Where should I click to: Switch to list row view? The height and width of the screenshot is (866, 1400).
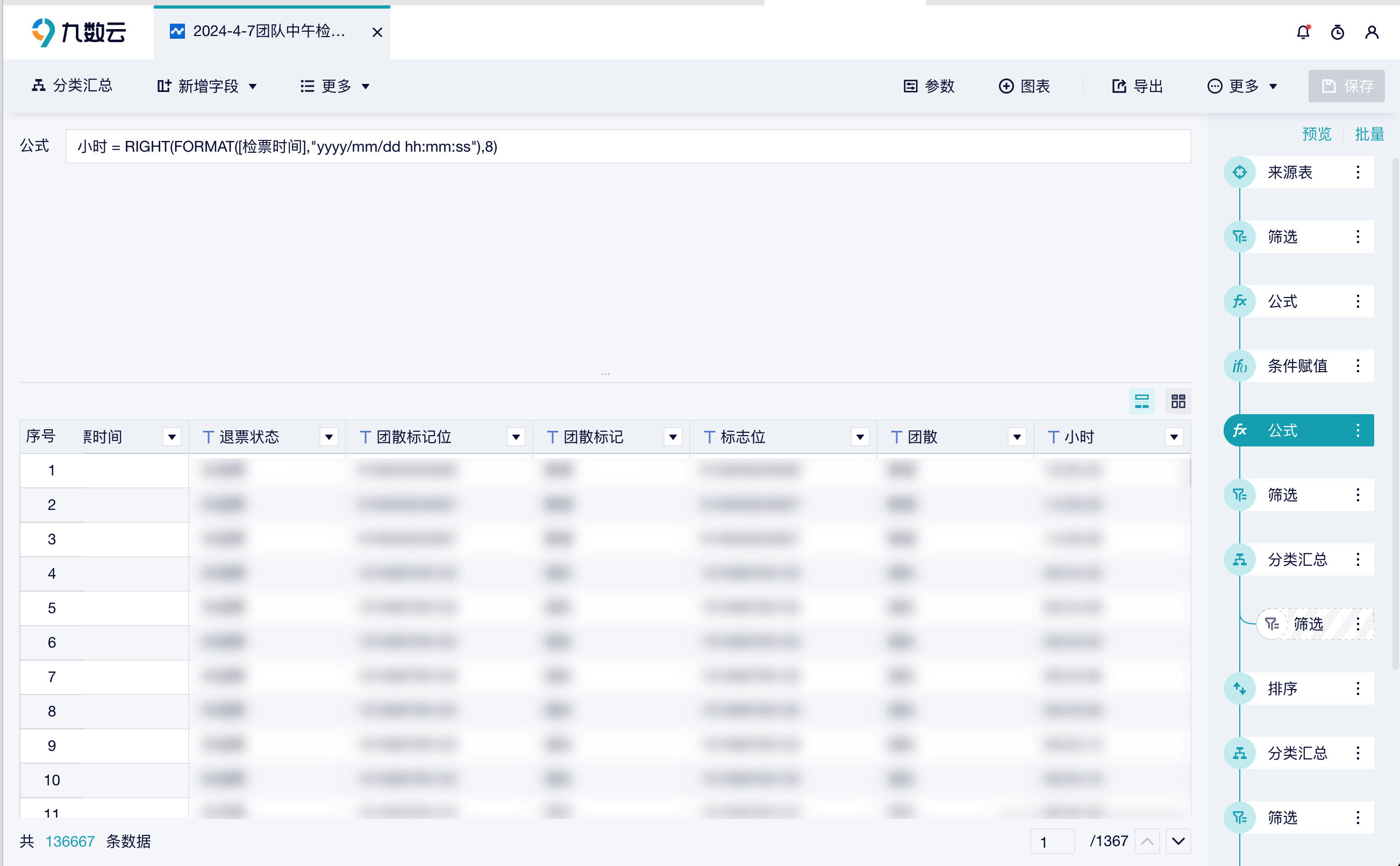coord(1141,401)
